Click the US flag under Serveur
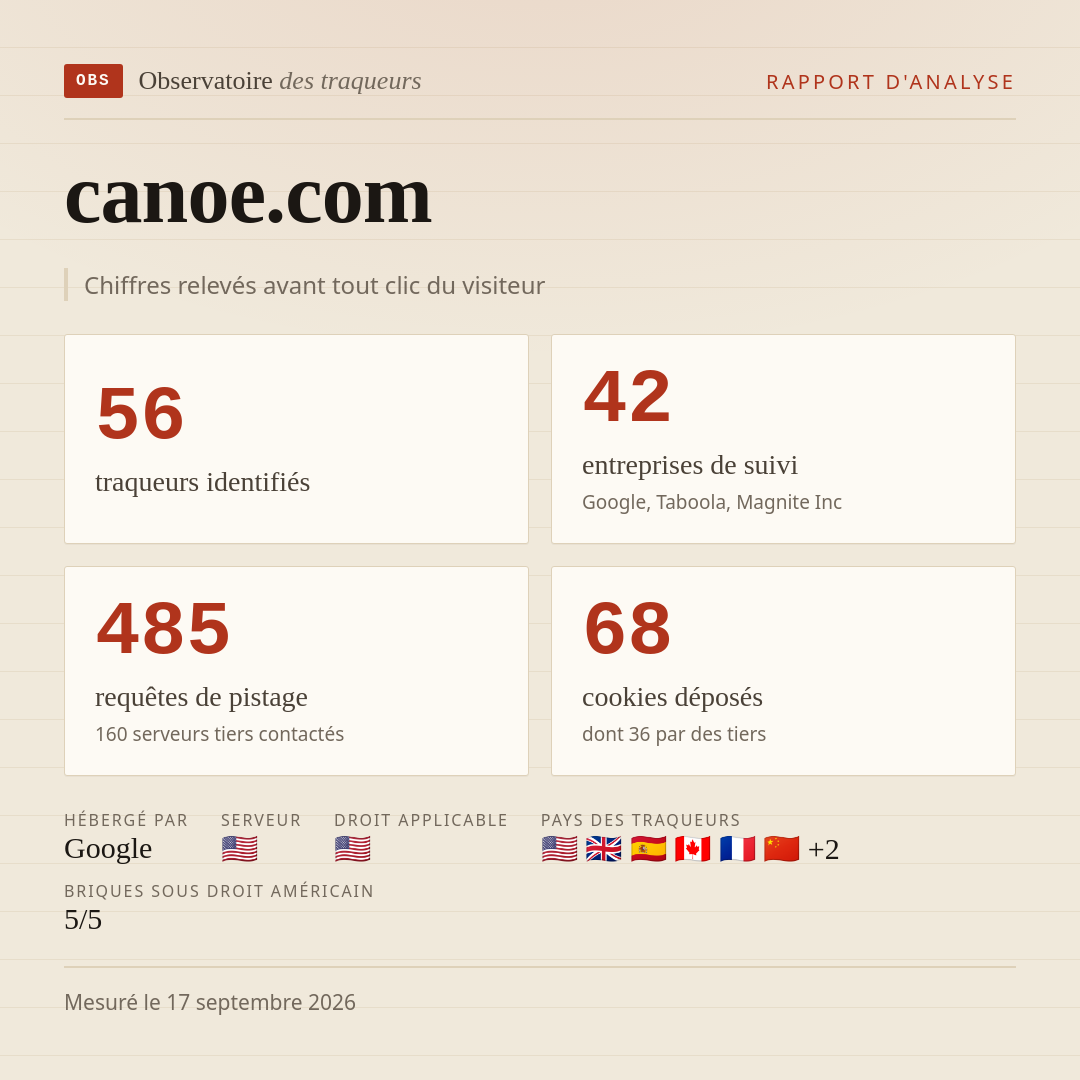This screenshot has width=1080, height=1080. pos(240,849)
